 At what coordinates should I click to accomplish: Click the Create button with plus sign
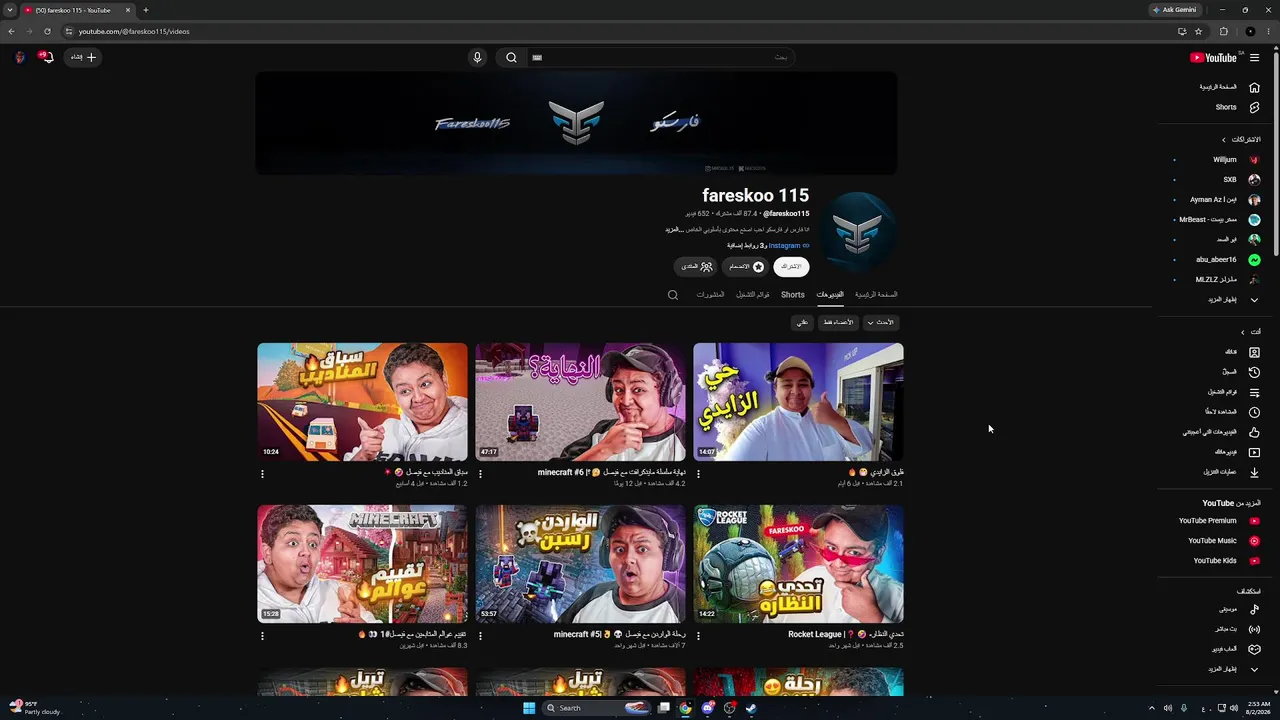[84, 57]
